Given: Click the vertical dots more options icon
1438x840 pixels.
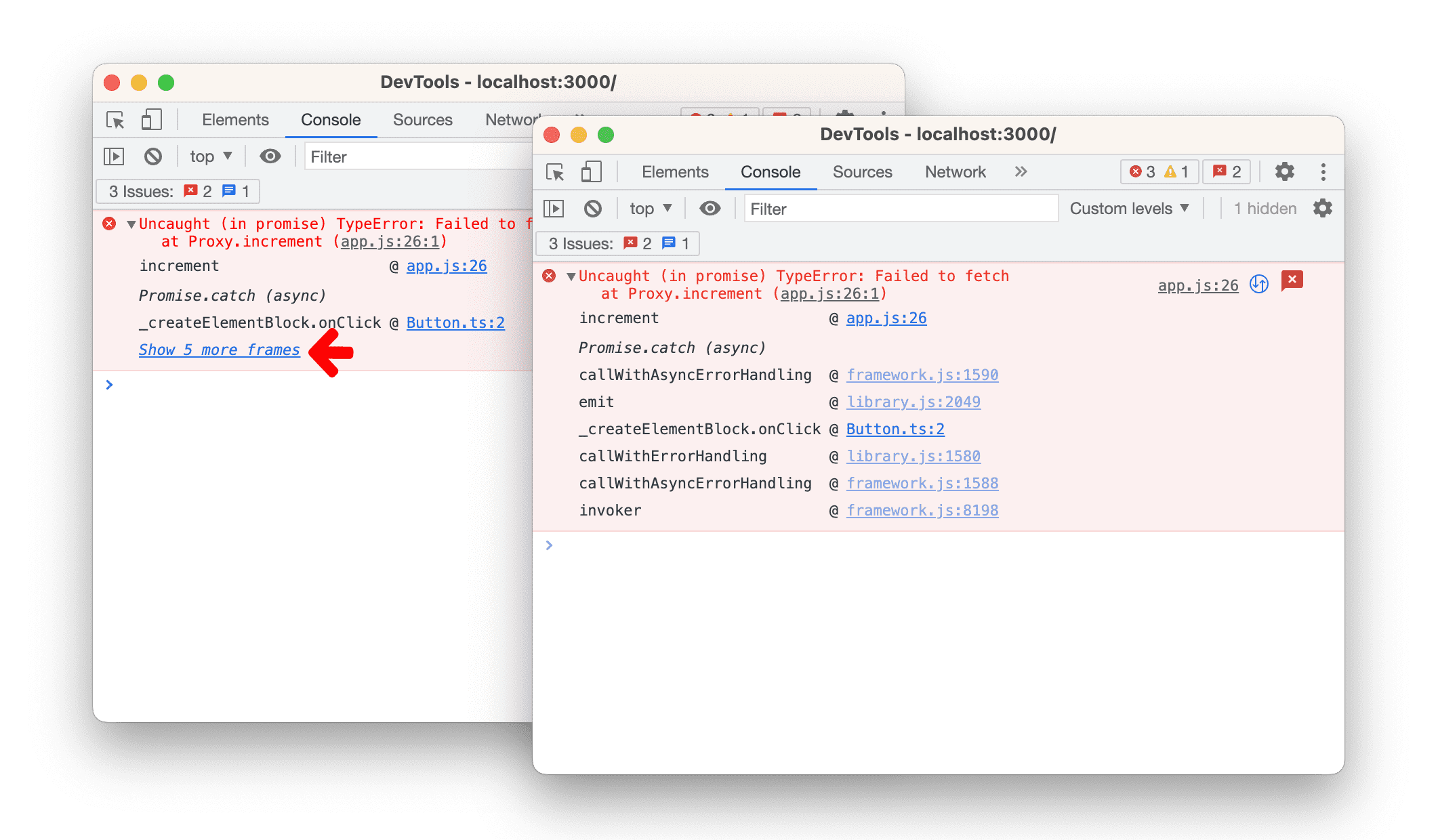Looking at the screenshot, I should click(1324, 172).
